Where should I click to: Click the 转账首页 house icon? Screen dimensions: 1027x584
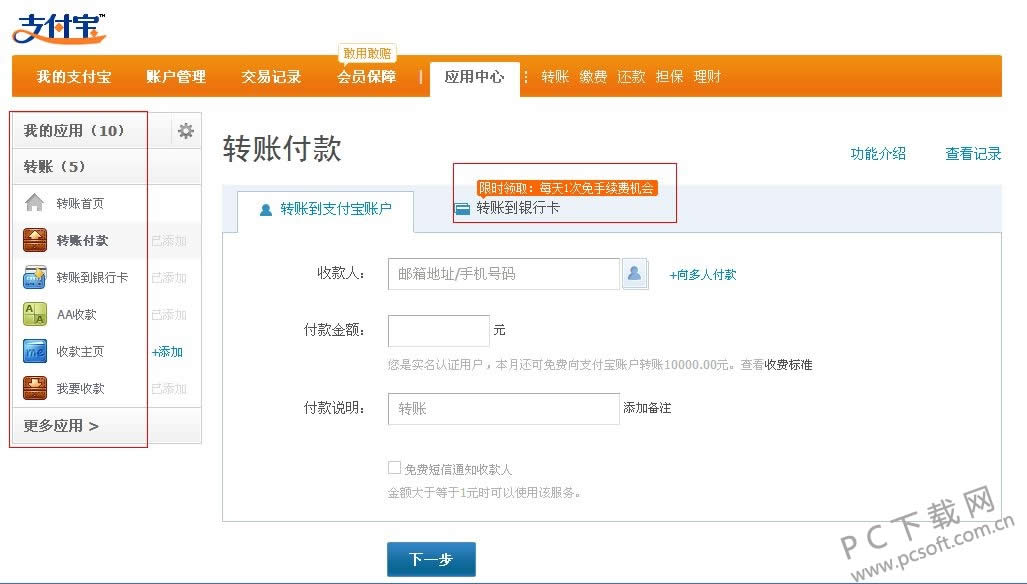[x=35, y=203]
